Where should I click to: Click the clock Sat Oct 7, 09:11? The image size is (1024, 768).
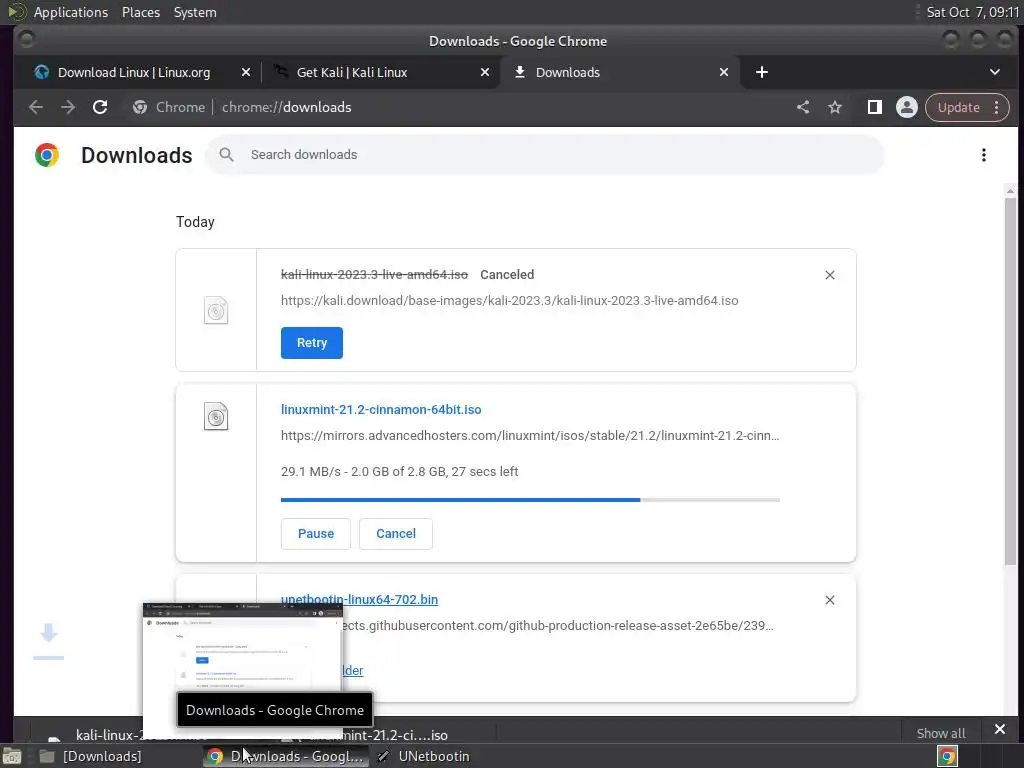972,12
